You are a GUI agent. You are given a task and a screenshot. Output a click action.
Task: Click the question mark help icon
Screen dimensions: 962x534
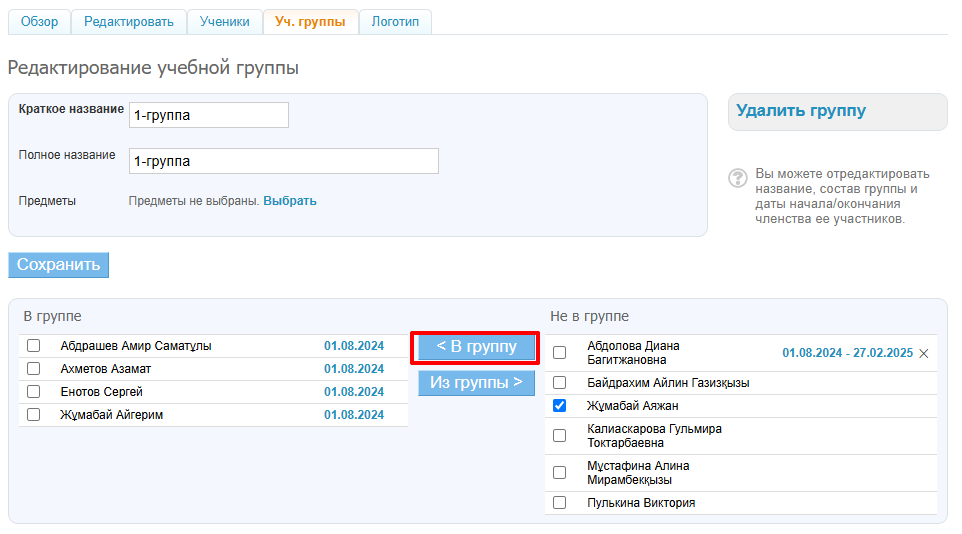[738, 178]
